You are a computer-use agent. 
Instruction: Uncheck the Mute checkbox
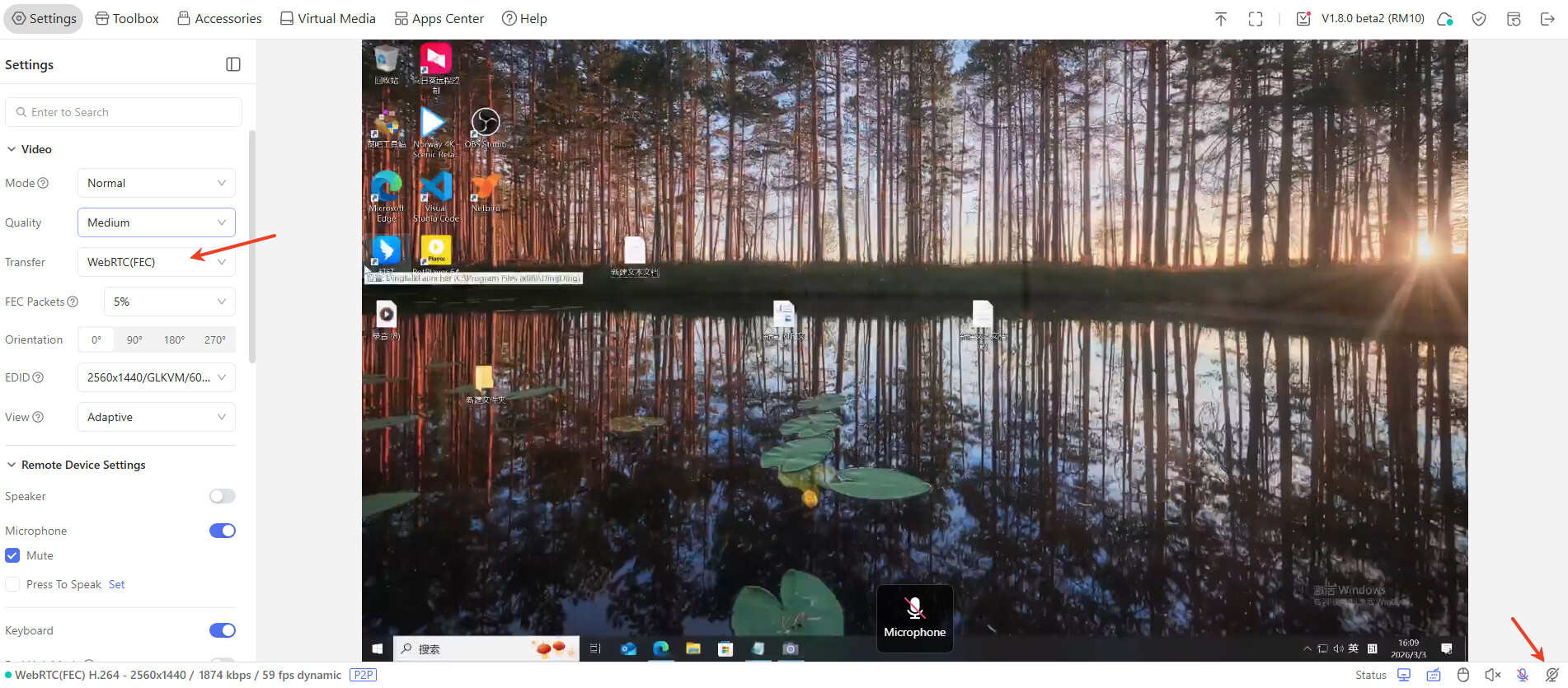12,555
